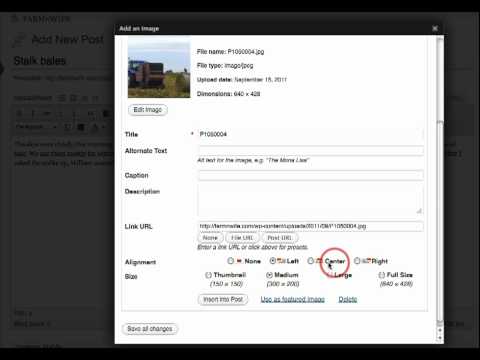Click the File type image/jpeg text

(225, 66)
